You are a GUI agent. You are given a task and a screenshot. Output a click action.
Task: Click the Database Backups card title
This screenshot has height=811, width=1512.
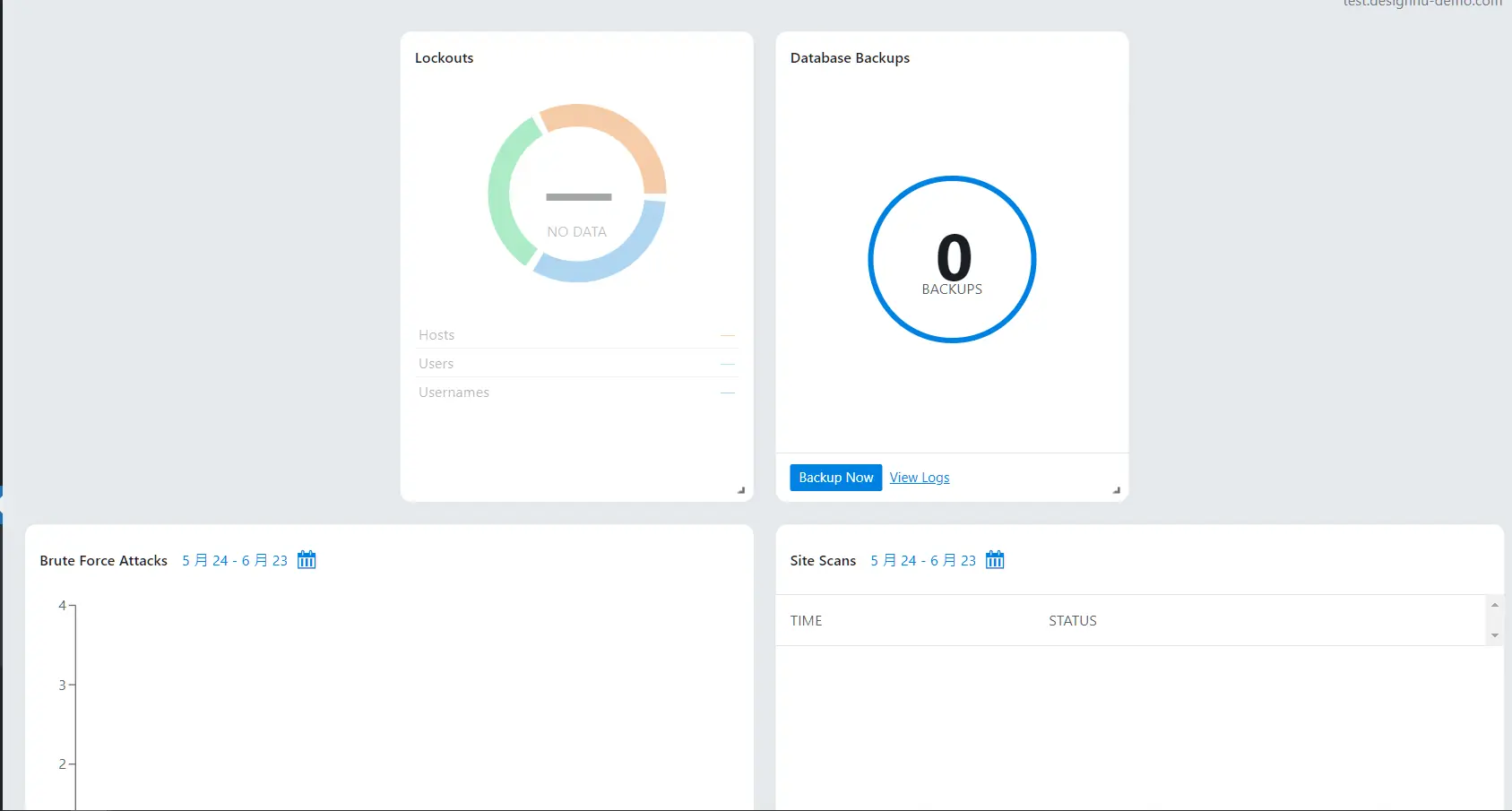click(x=850, y=57)
